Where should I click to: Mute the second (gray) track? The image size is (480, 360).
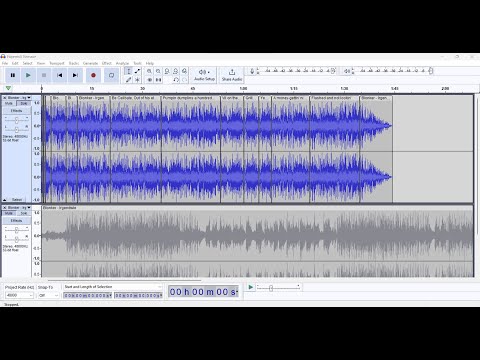pos(9,213)
